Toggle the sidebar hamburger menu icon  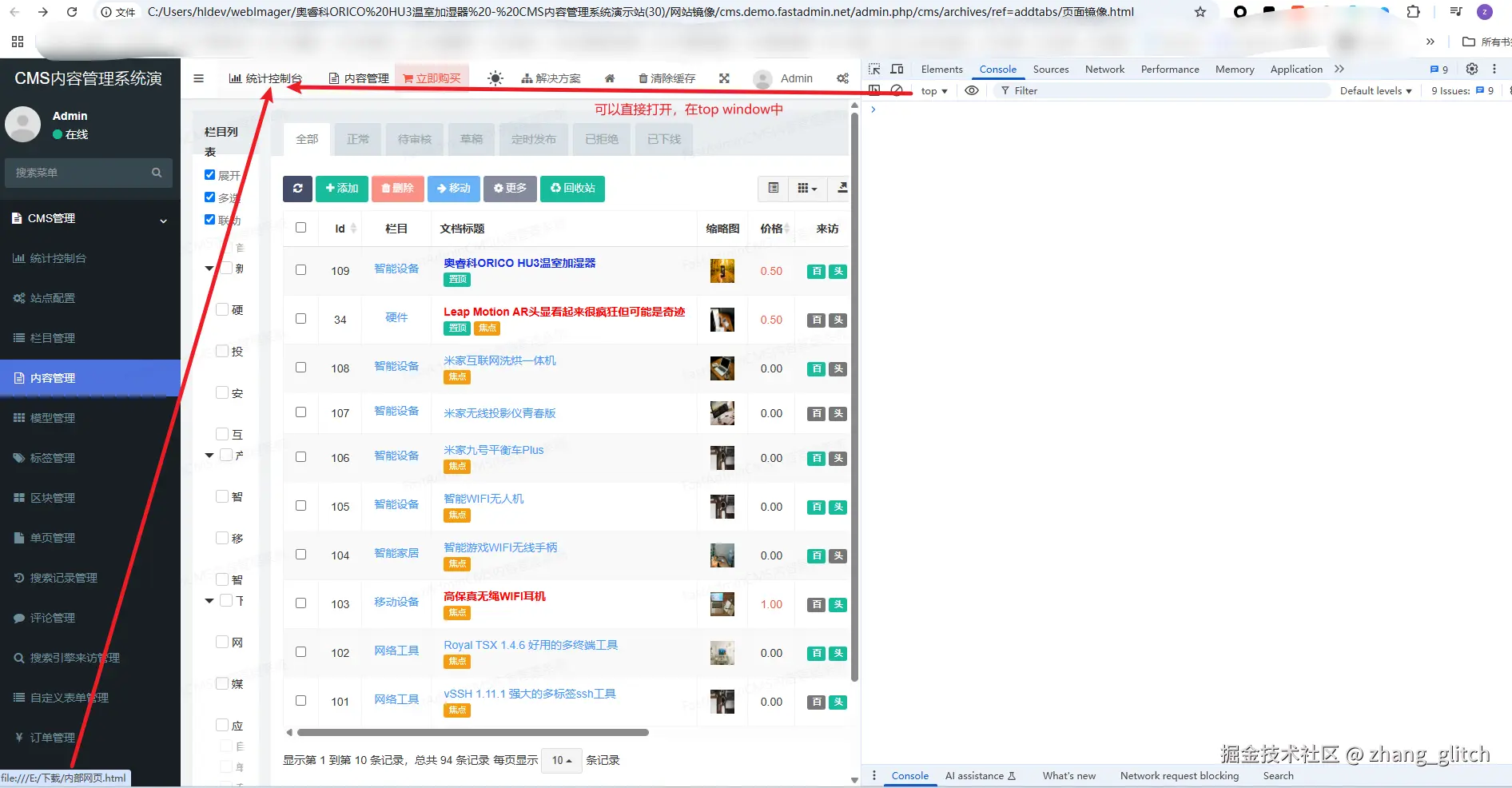point(198,78)
